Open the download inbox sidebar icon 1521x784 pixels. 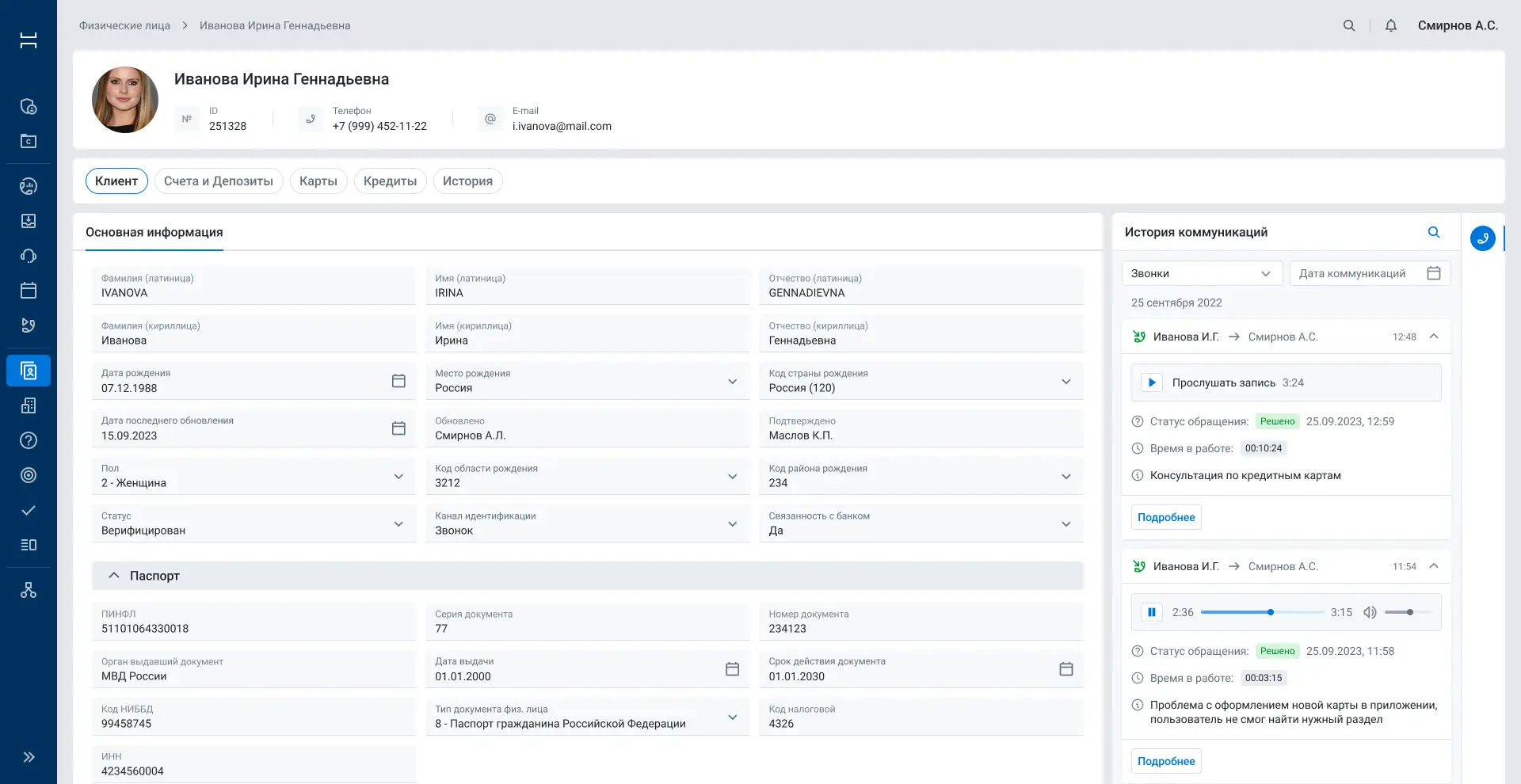click(x=29, y=221)
